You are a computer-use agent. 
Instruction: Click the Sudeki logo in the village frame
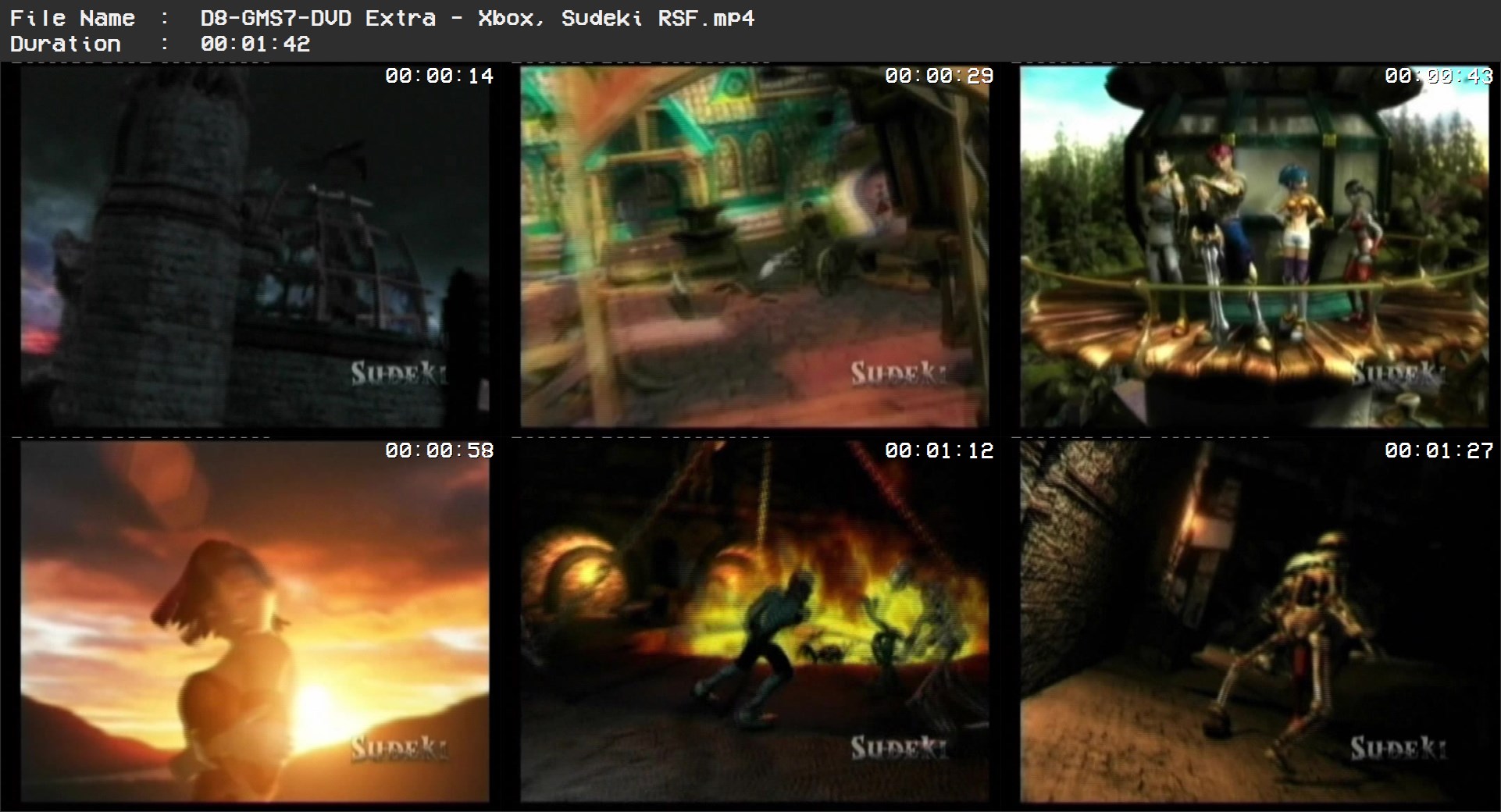[x=899, y=374]
